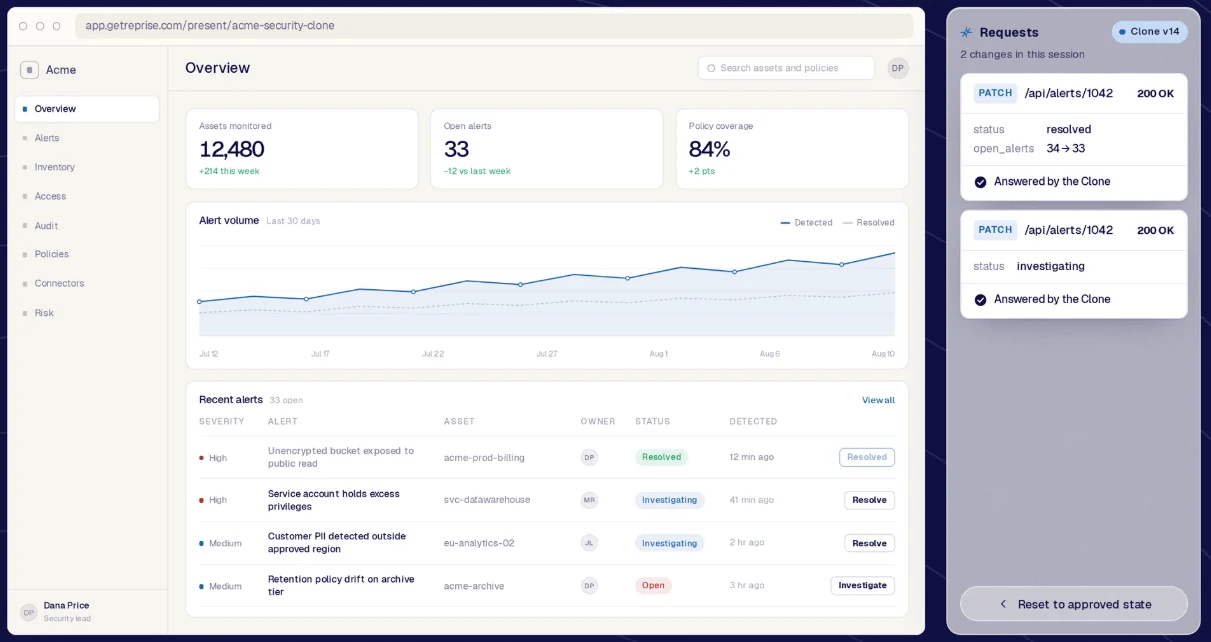This screenshot has width=1211, height=642.
Task: Click the search magnifier icon
Action: tap(711, 68)
